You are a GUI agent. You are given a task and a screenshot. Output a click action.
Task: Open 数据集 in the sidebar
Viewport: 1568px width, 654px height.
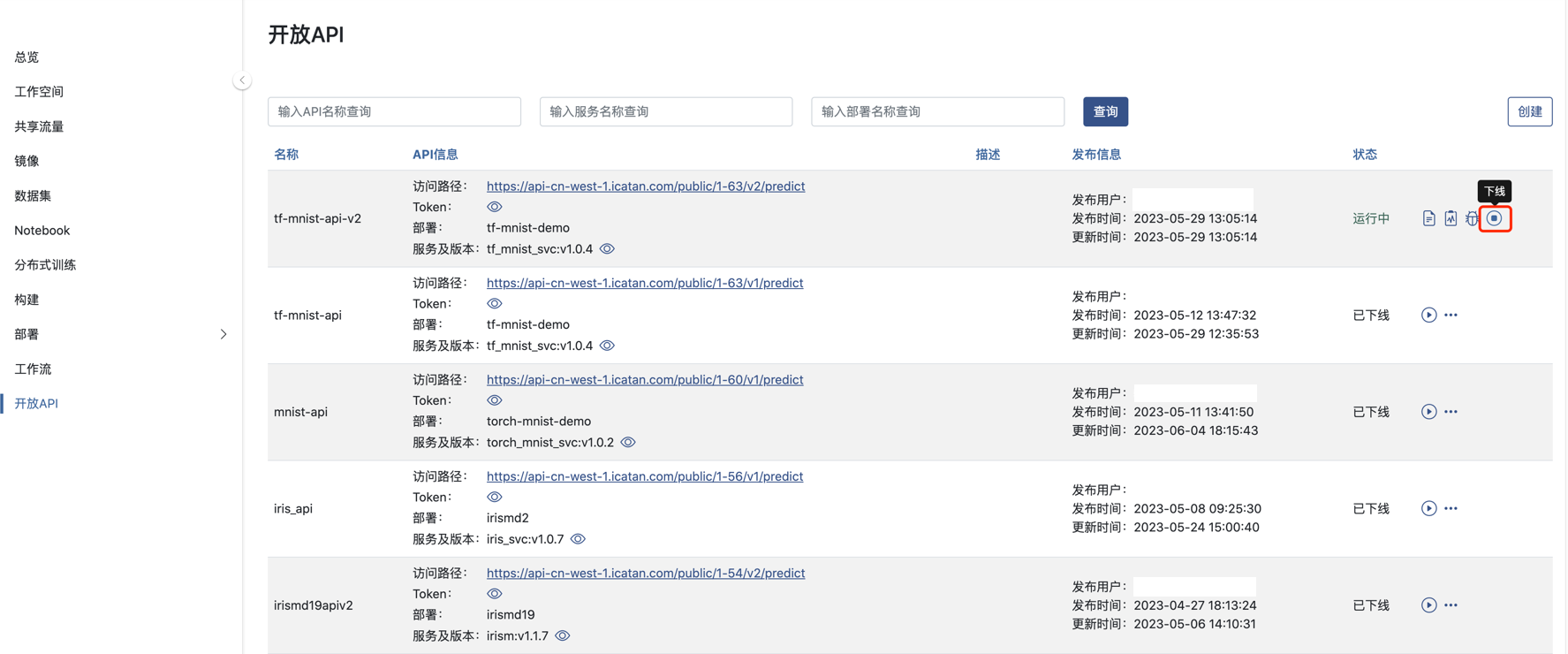click(33, 195)
